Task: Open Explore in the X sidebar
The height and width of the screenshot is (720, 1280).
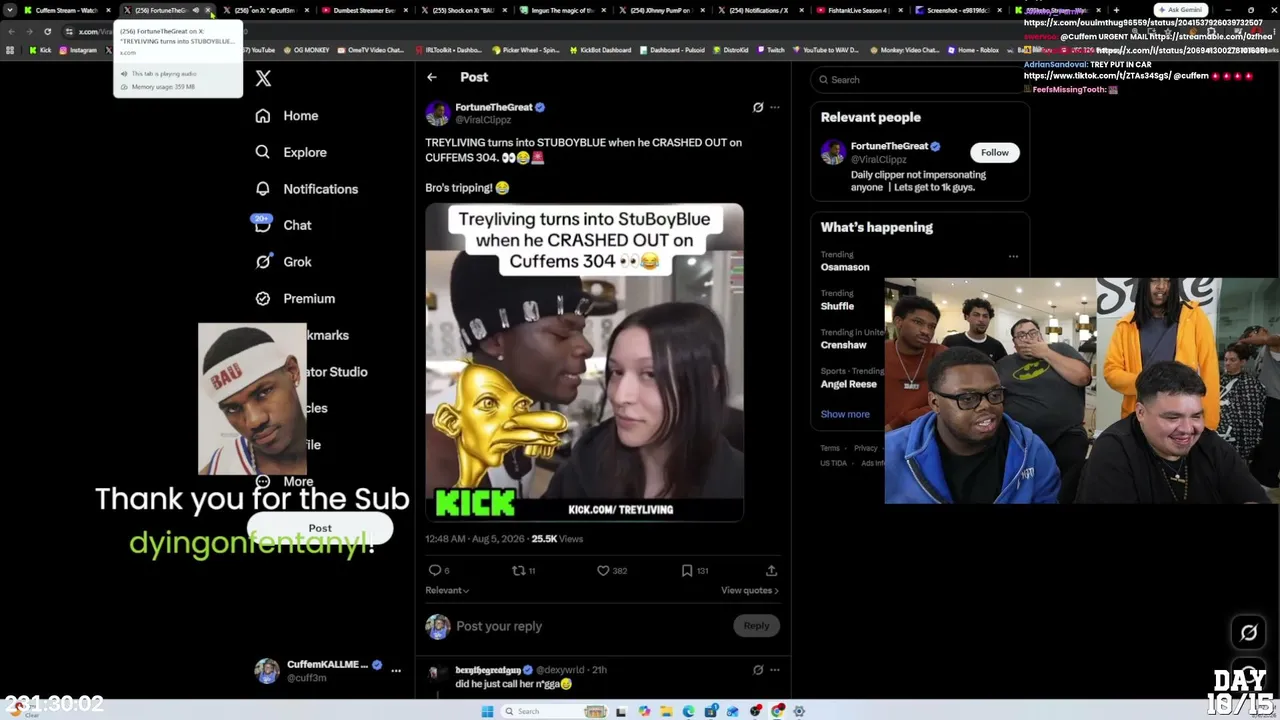Action: [291, 152]
